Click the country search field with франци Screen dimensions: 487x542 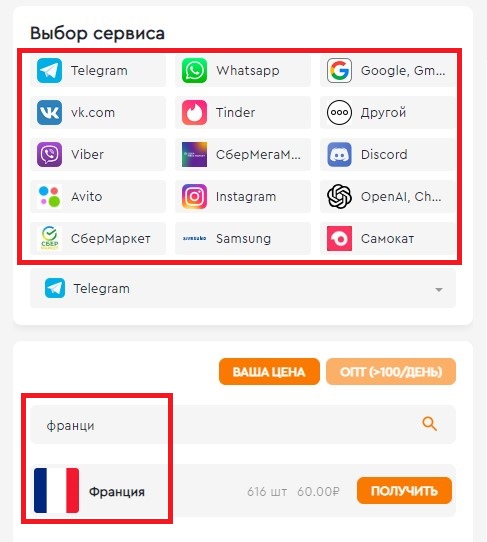pyautogui.click(x=243, y=424)
